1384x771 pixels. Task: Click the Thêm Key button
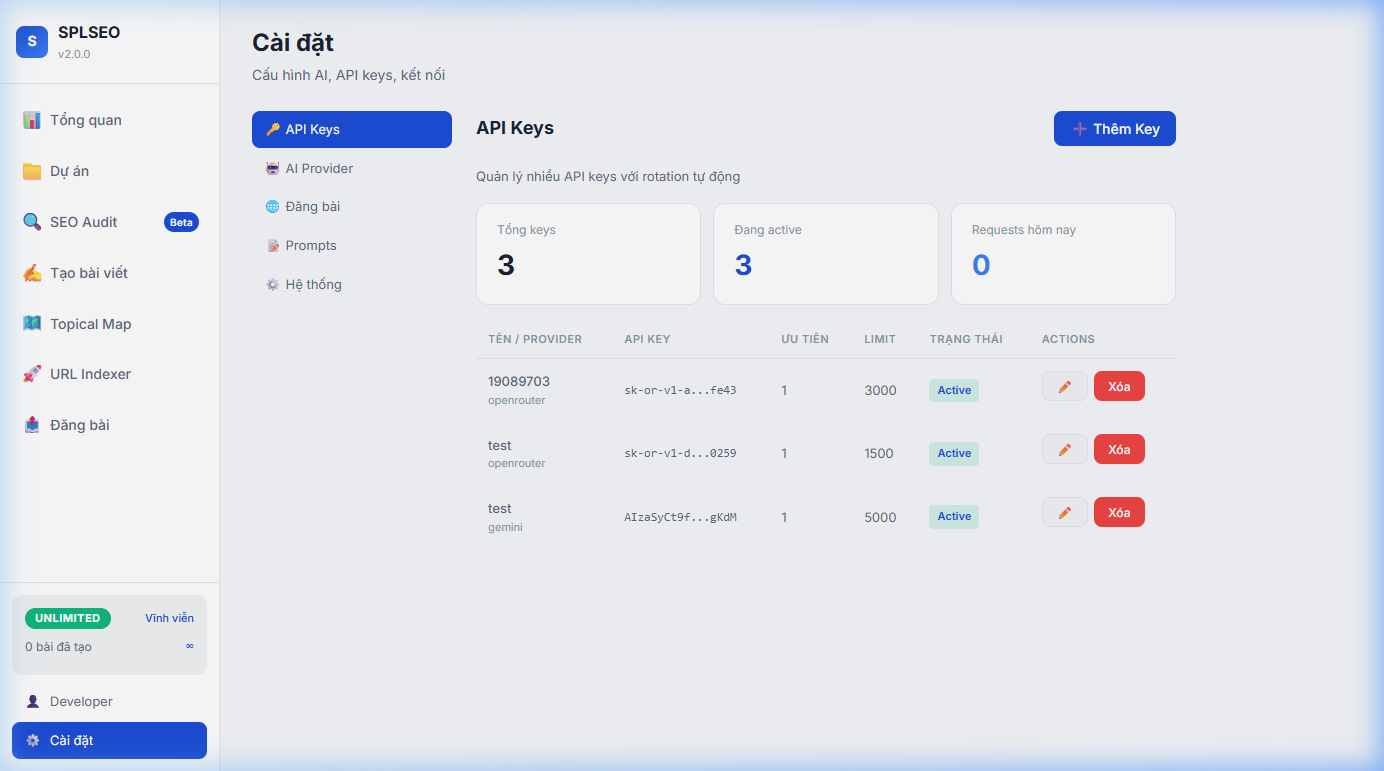pos(1115,129)
